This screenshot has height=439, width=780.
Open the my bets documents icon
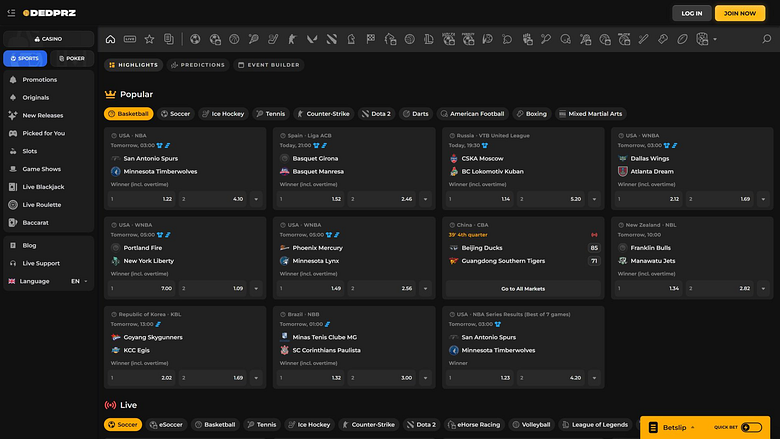click(169, 39)
